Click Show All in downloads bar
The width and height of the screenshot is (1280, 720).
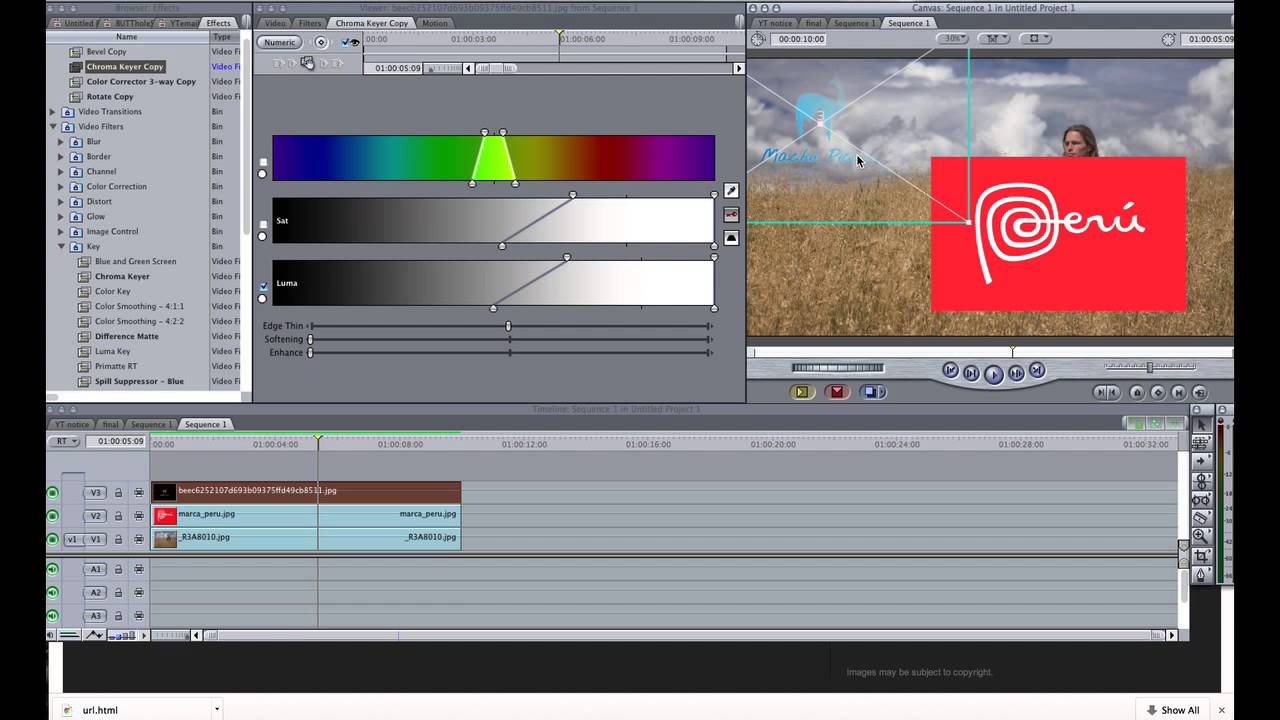tap(1171, 710)
